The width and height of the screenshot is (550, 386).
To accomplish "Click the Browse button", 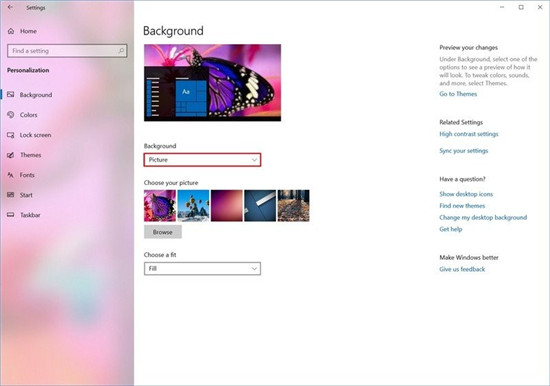I will click(163, 232).
